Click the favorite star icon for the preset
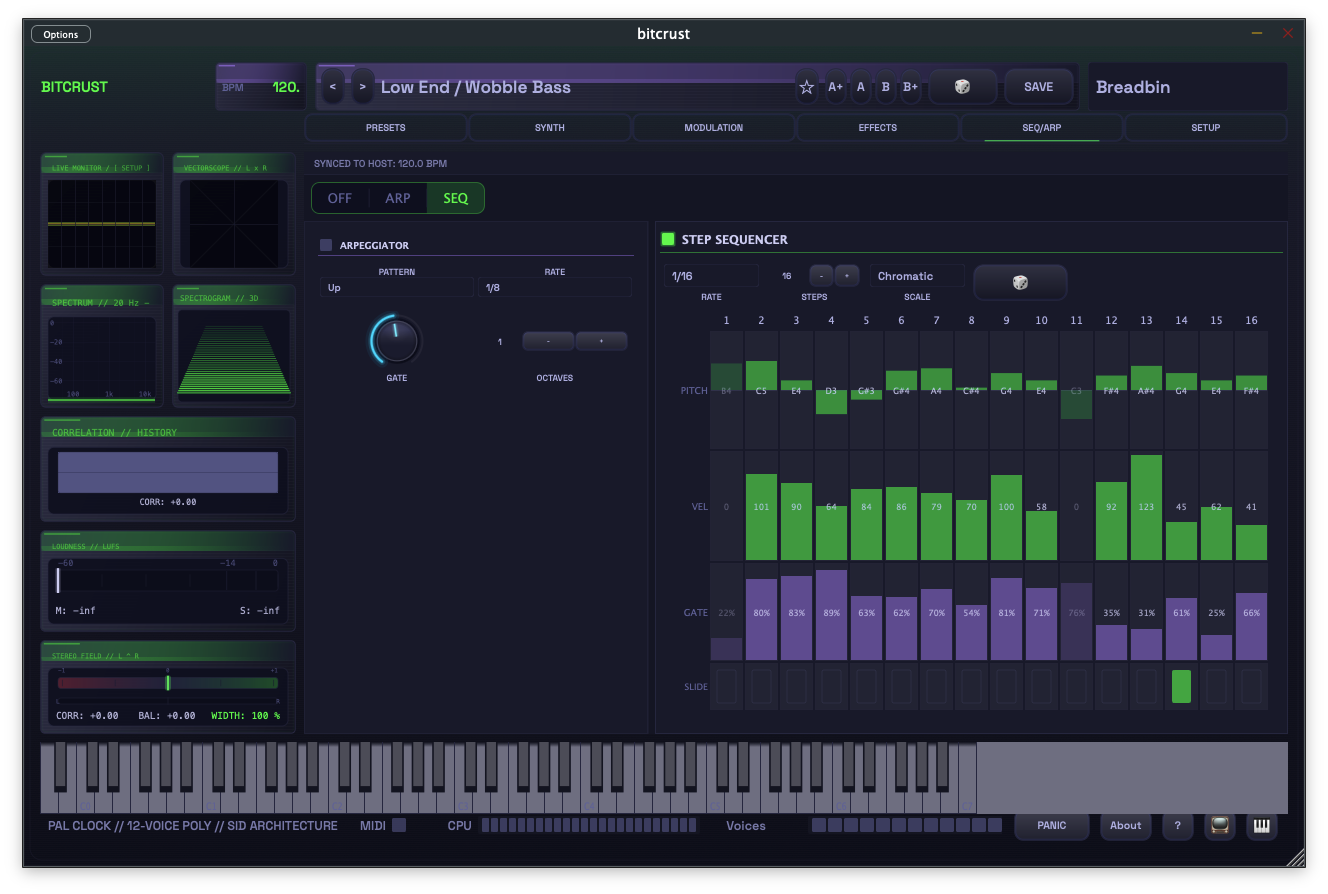The height and width of the screenshot is (894, 1328). (x=806, y=87)
